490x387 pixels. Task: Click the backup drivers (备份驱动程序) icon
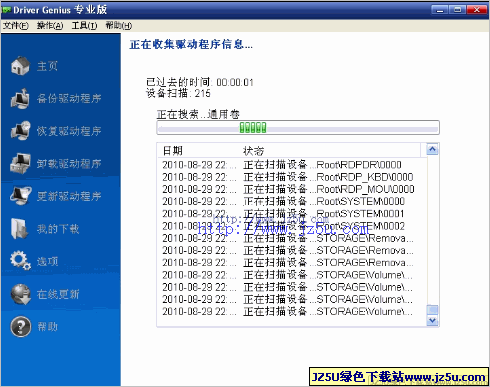point(20,98)
